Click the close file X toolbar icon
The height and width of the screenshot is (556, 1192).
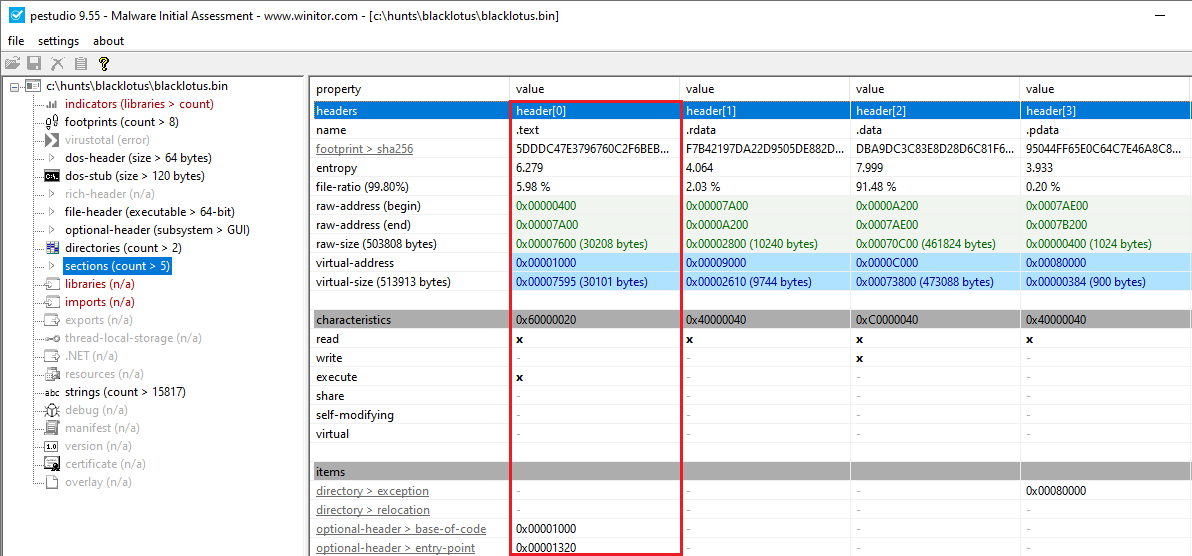click(57, 63)
